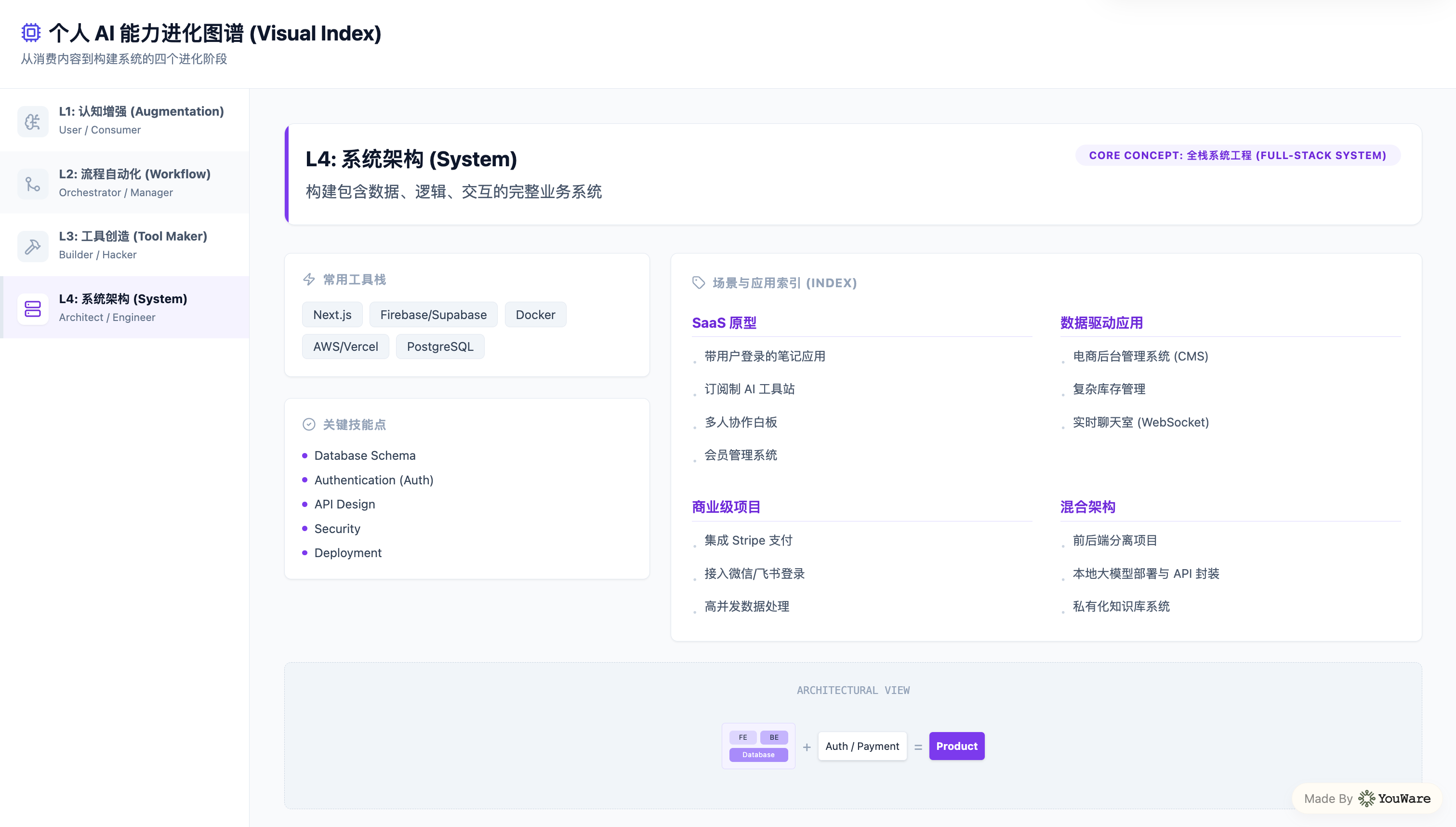
Task: Click the tag icon beside 场景与应用索引
Action: click(698, 283)
